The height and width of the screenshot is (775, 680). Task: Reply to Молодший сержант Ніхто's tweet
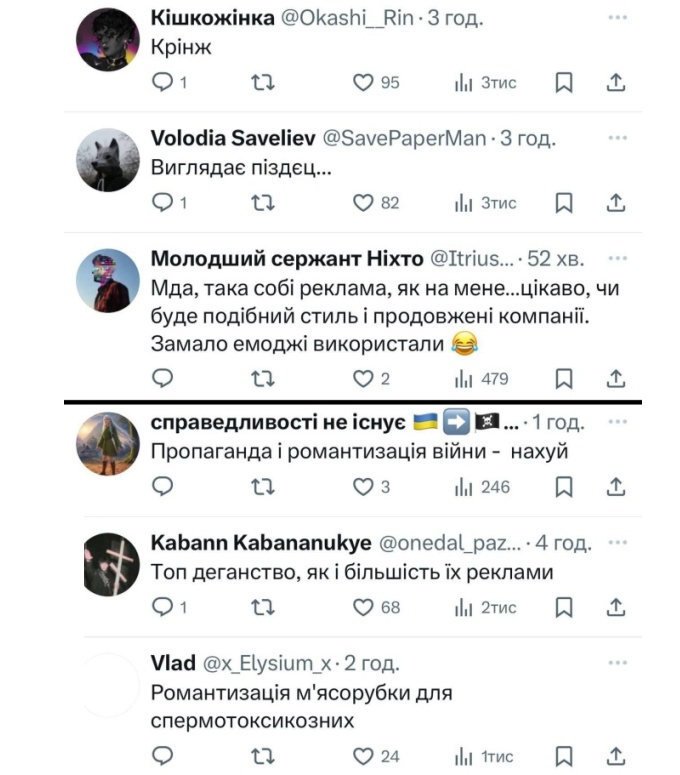point(162,379)
